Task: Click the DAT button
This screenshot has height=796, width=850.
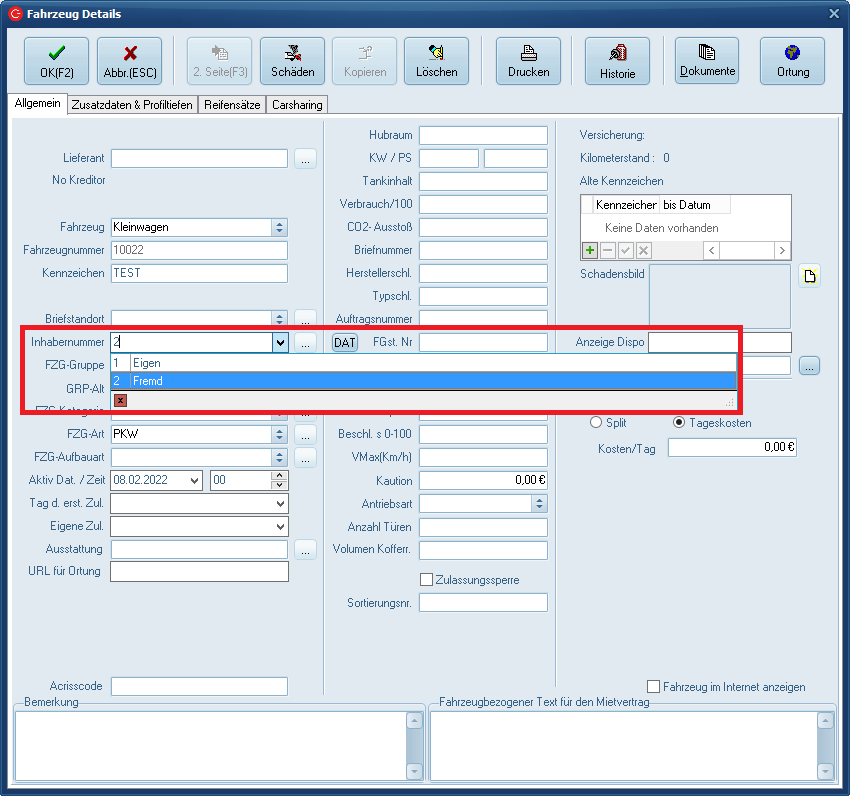Action: (x=344, y=343)
